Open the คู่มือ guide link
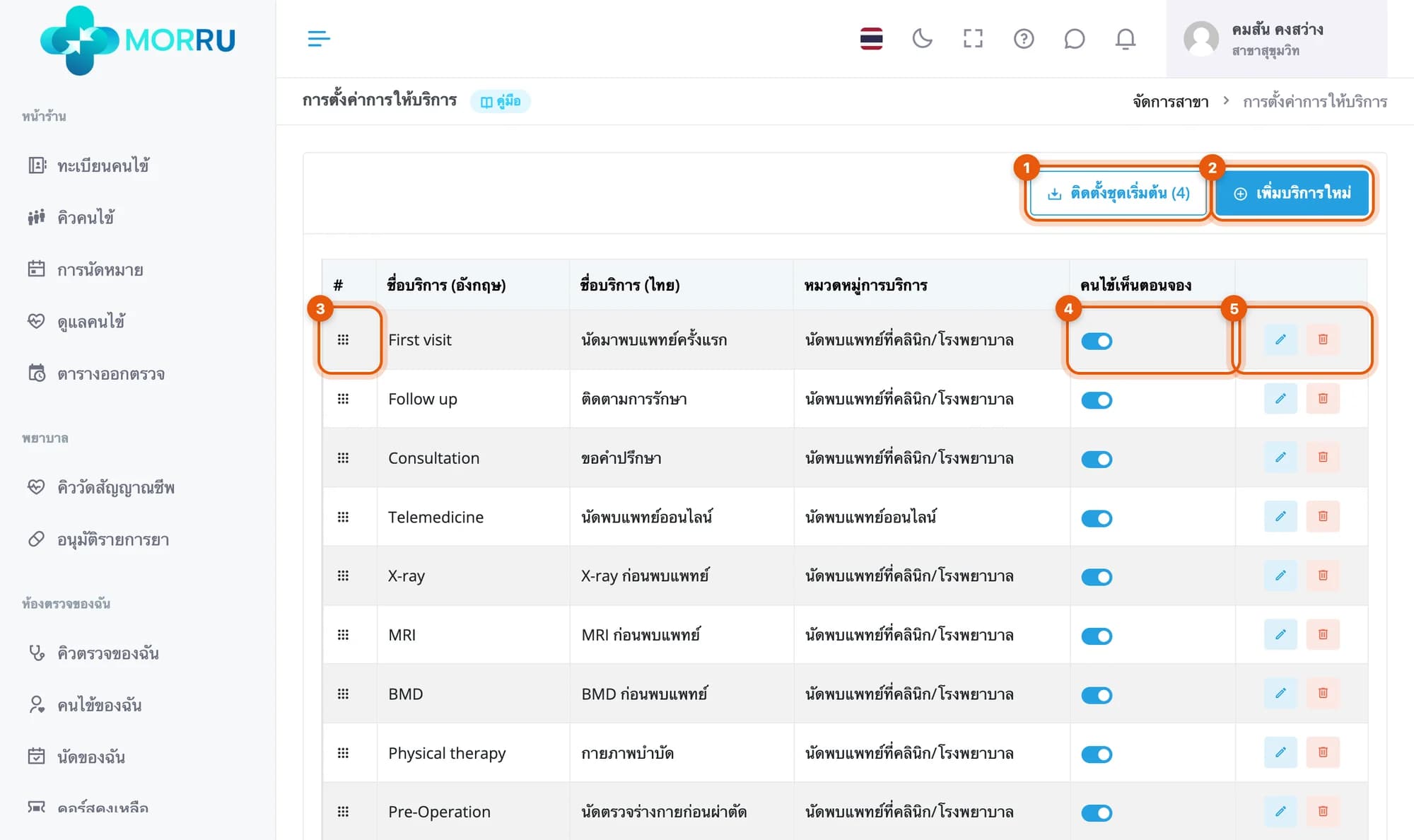Screen dimensions: 1414x840 point(501,101)
